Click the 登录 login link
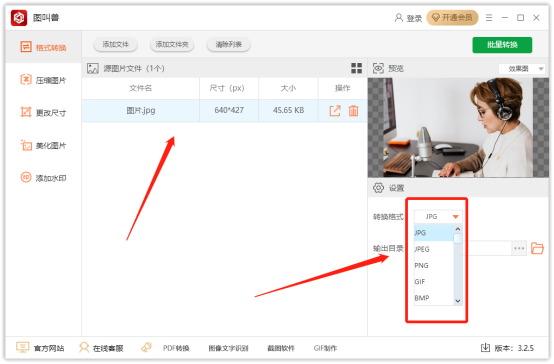 point(414,18)
